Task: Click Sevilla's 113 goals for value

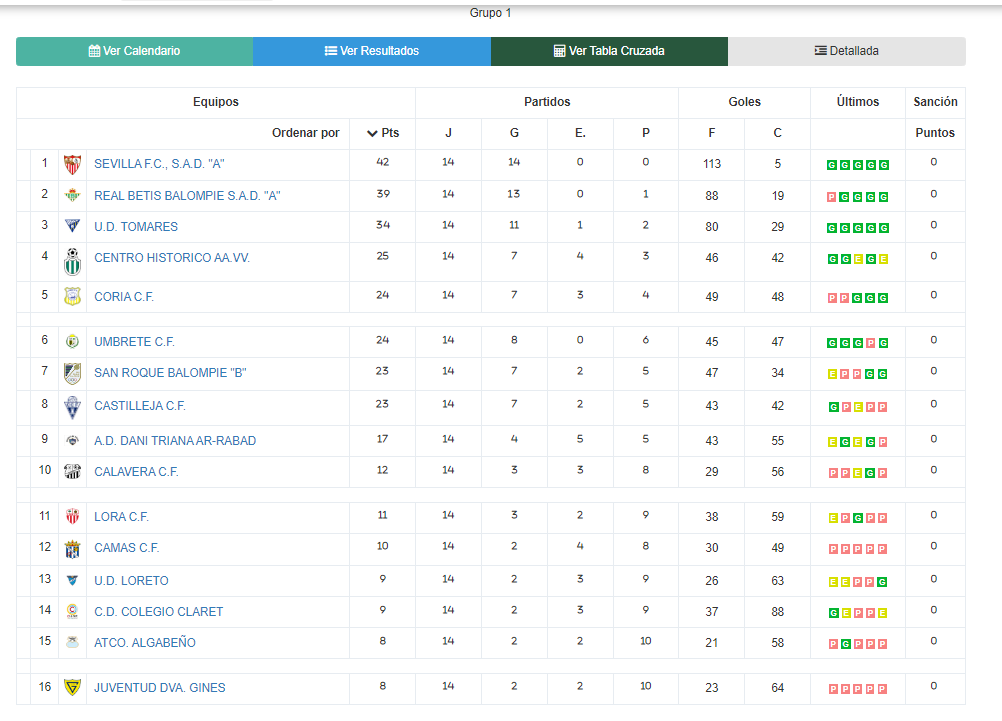Action: pyautogui.click(x=712, y=164)
